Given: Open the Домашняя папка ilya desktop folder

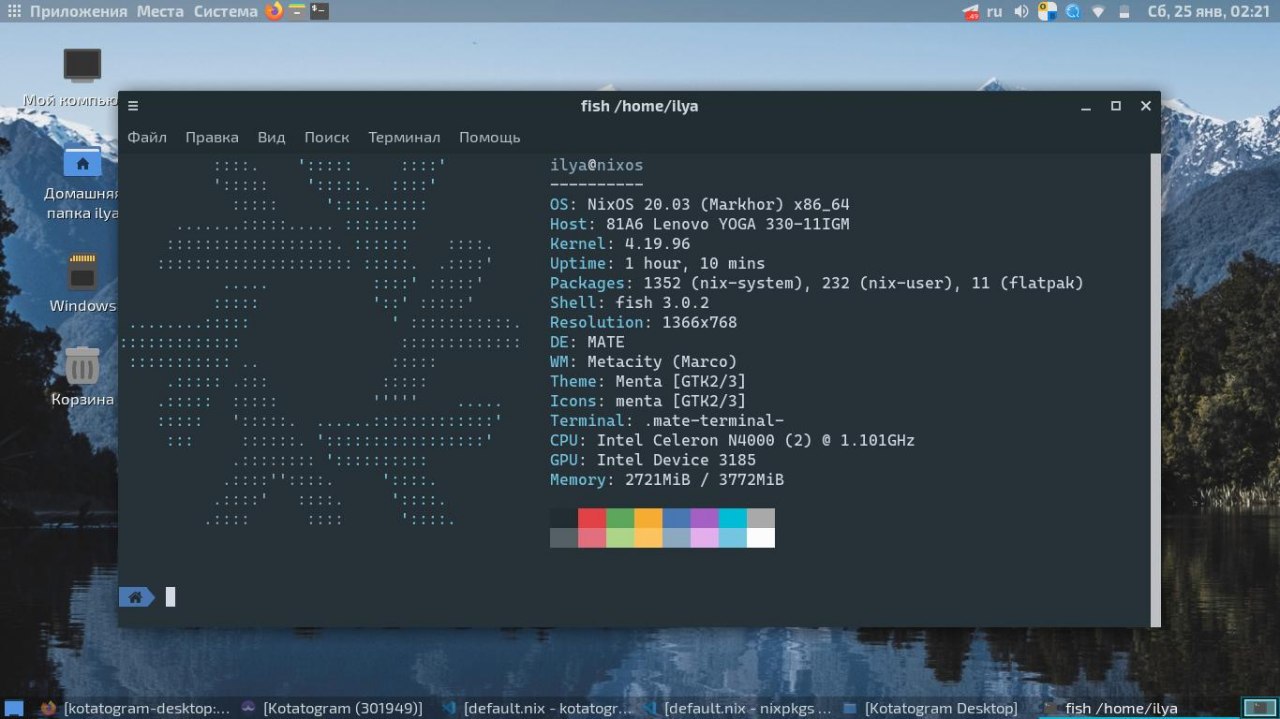Looking at the screenshot, I should click(81, 183).
